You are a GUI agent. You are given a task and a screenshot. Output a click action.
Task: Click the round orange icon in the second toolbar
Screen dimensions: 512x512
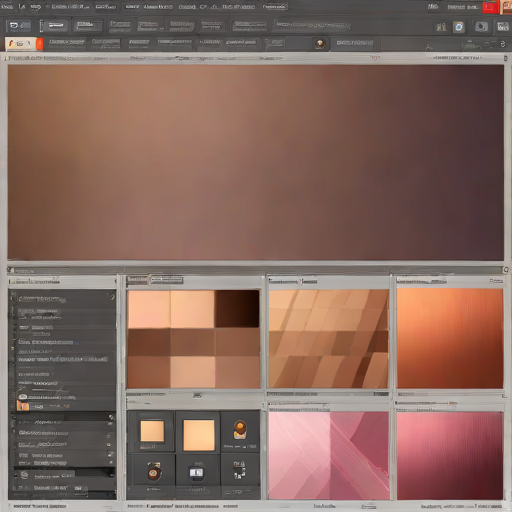[320, 43]
